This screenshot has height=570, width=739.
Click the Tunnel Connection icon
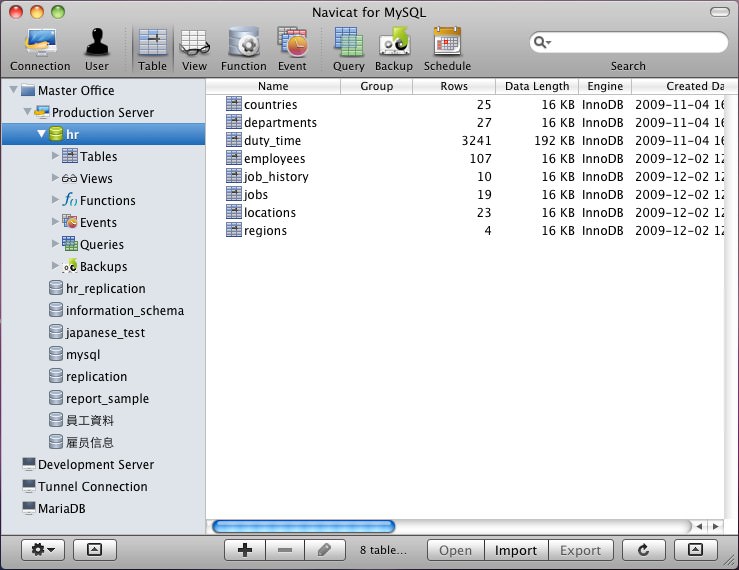[x=29, y=486]
